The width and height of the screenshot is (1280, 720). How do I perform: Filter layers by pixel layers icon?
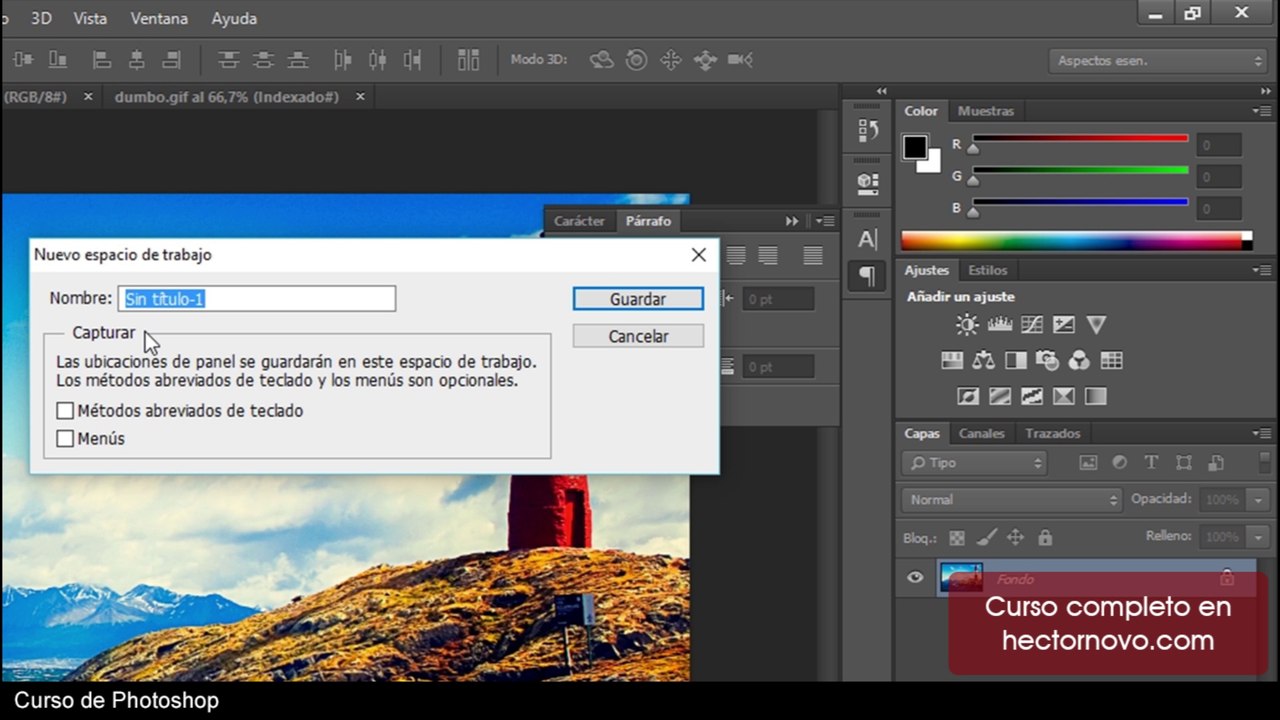(x=1088, y=463)
